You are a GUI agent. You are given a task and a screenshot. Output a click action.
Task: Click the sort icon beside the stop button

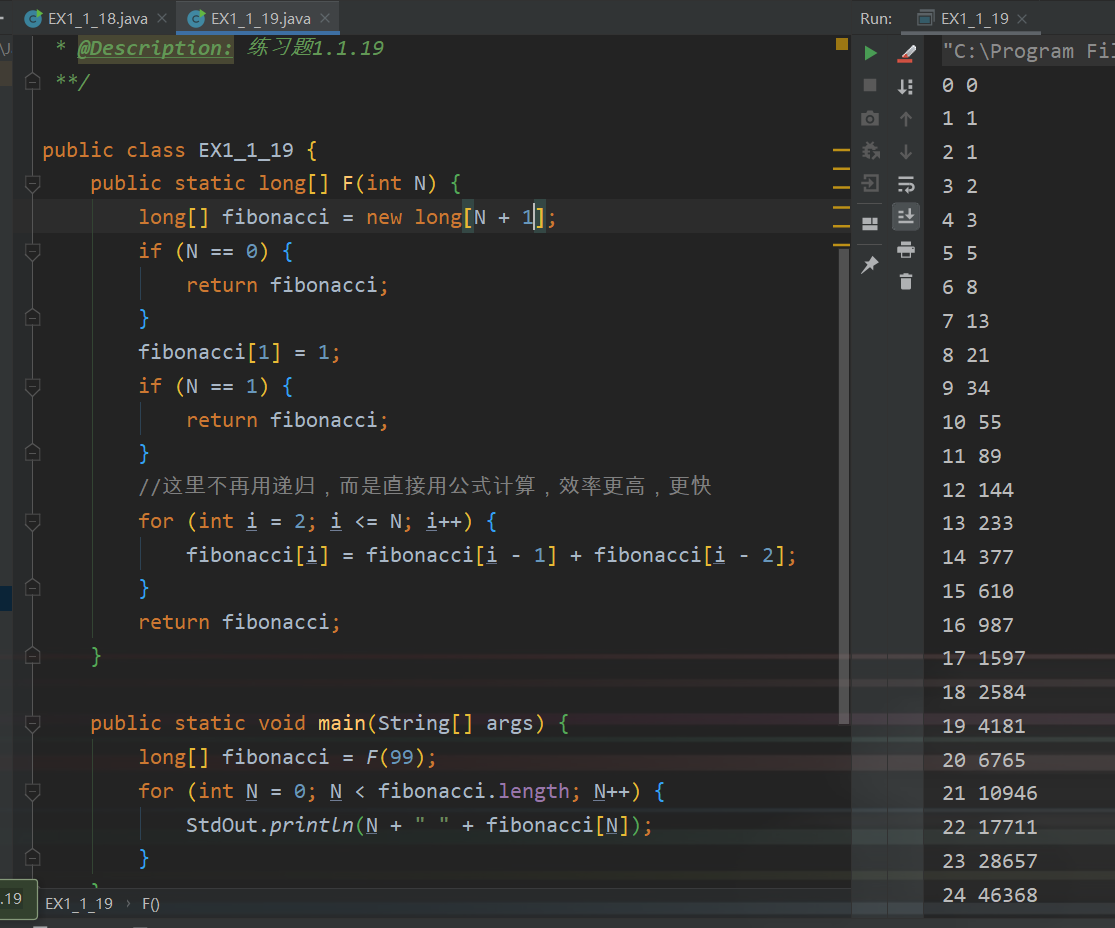(905, 86)
